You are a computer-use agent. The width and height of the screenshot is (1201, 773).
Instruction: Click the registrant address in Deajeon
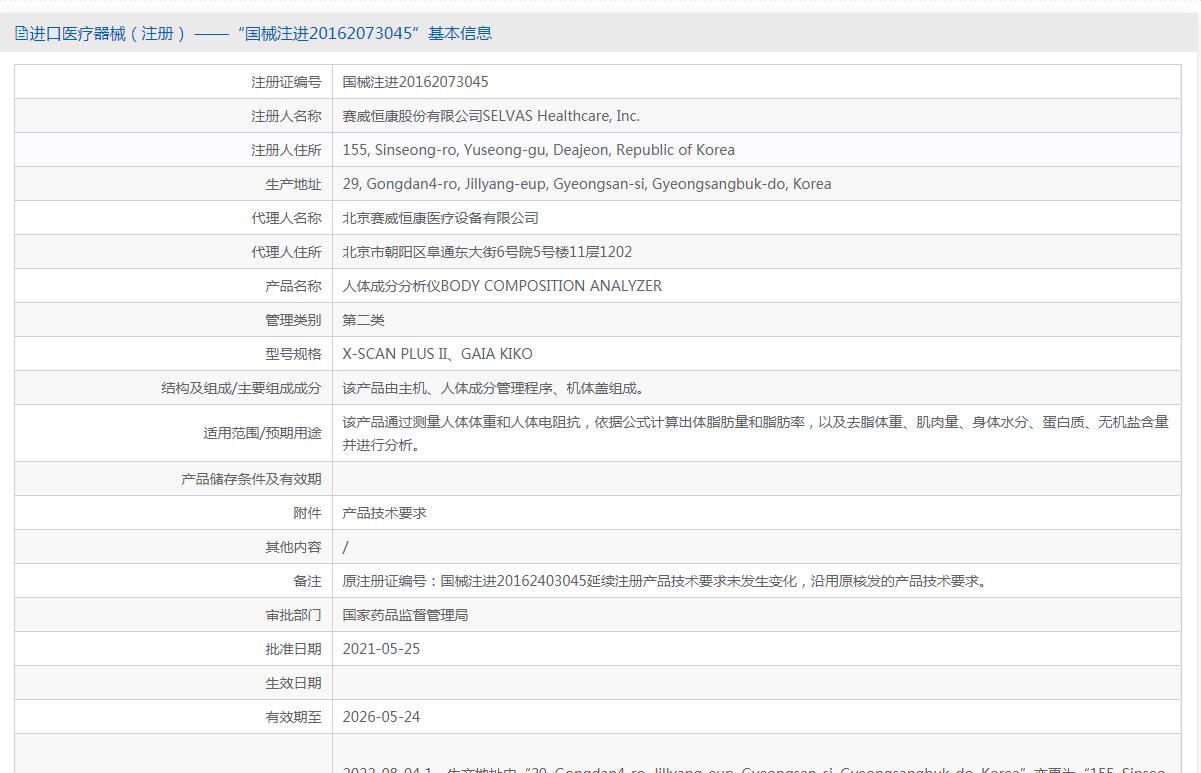pyautogui.click(x=538, y=150)
